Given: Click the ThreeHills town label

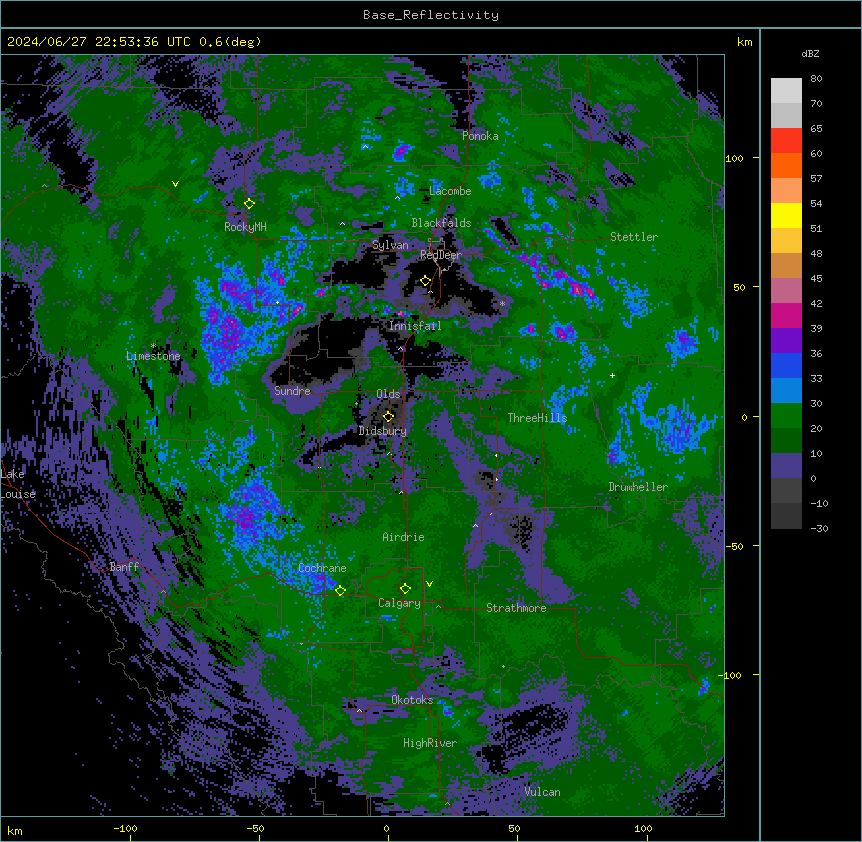Looking at the screenshot, I should [x=537, y=418].
